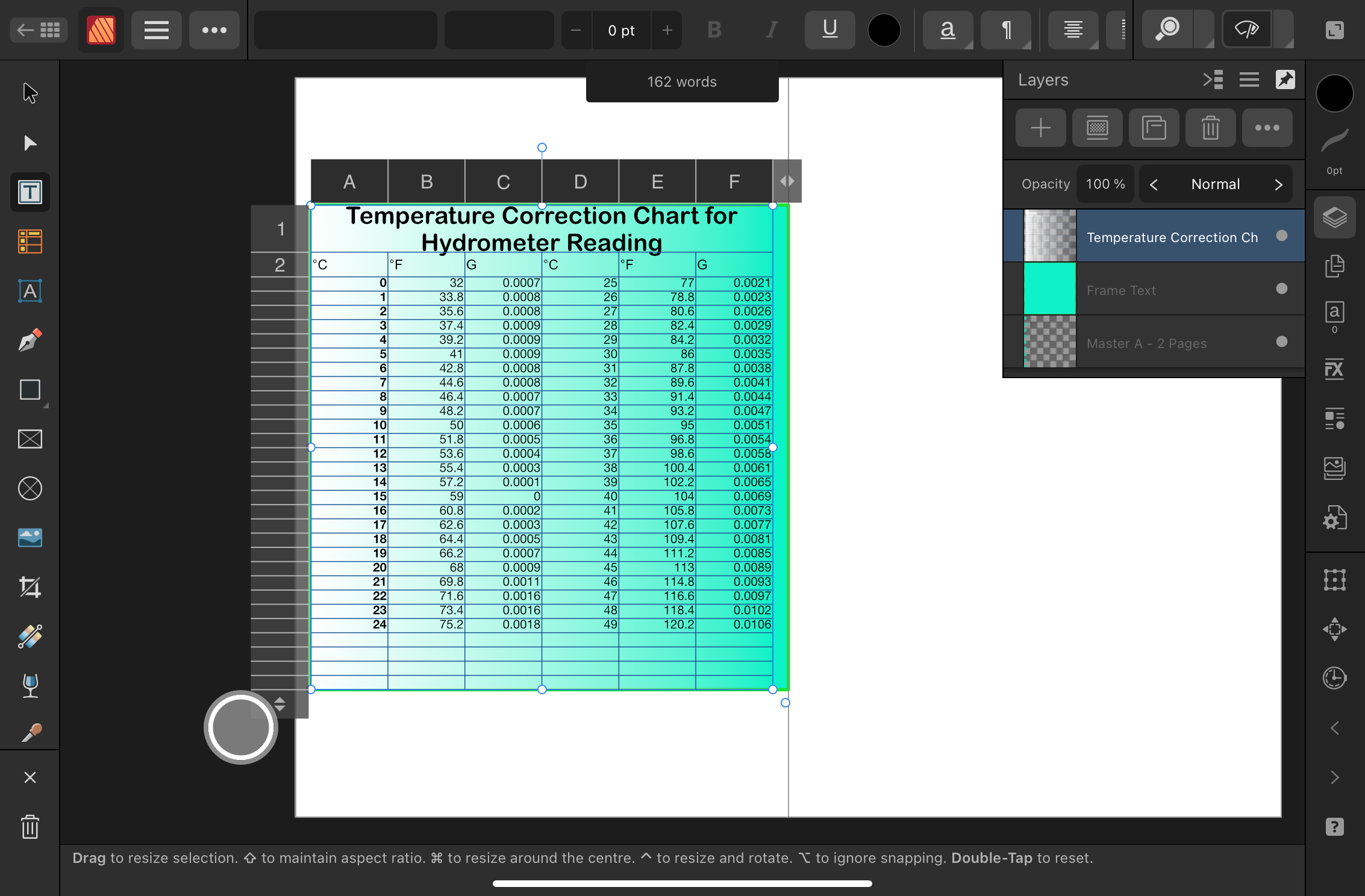Hide the Temperature Correction Ch layer
This screenshot has width=1365, height=896.
pos(1282,236)
